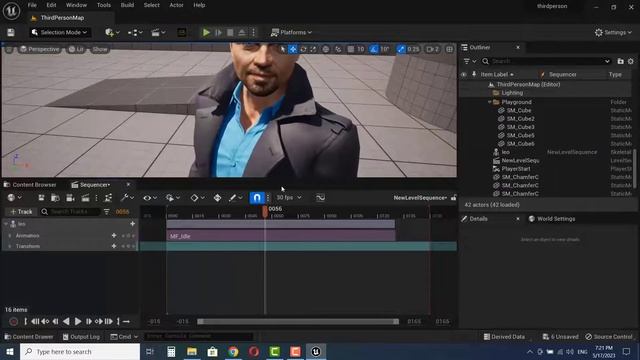The width and height of the screenshot is (640, 360).
Task: Open the 30 fps frame rate dropdown
Action: pyautogui.click(x=289, y=198)
